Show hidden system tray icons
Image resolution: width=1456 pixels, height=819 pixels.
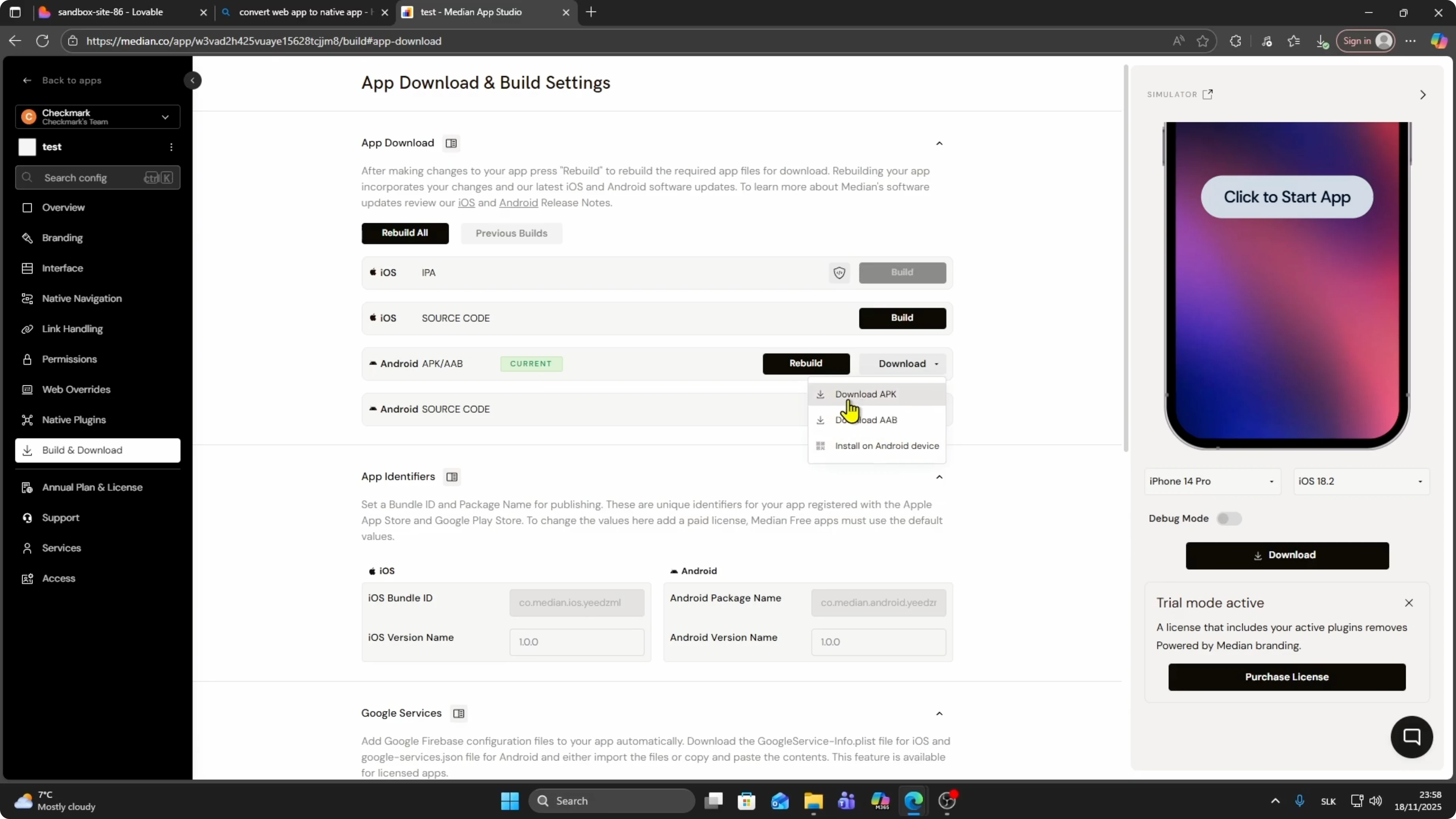tap(1275, 801)
